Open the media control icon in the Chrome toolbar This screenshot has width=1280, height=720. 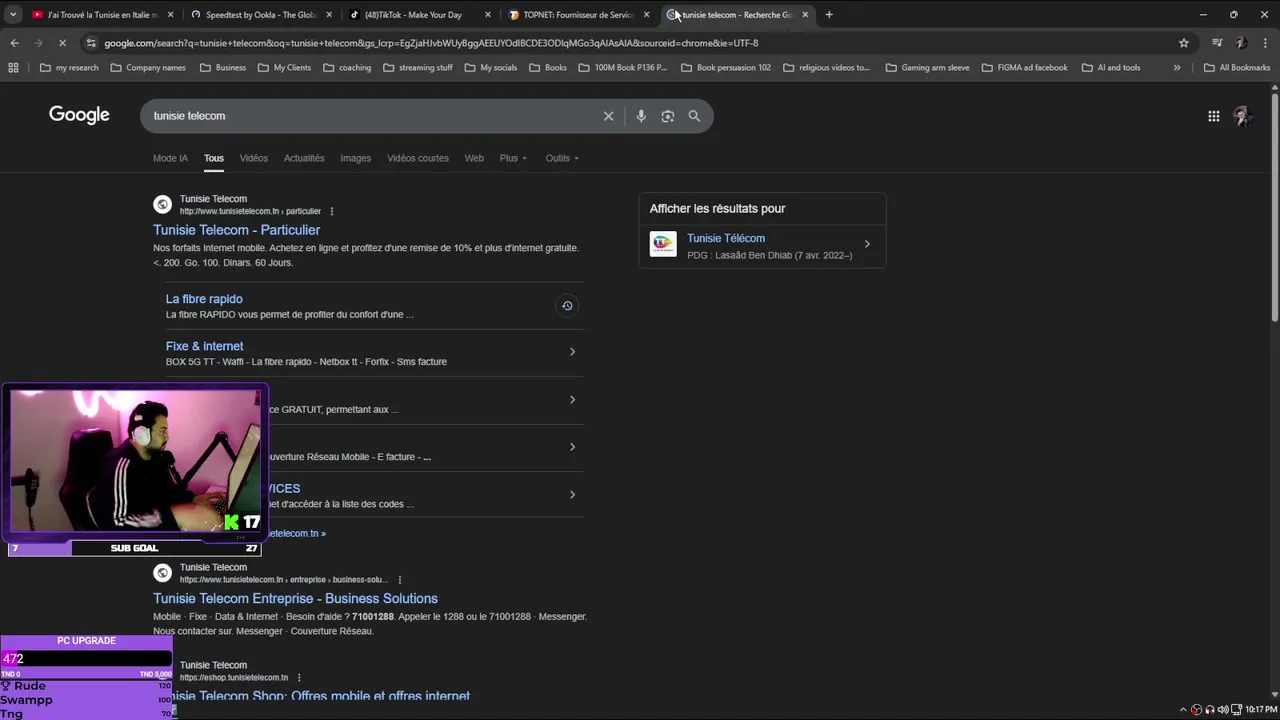[x=1217, y=43]
